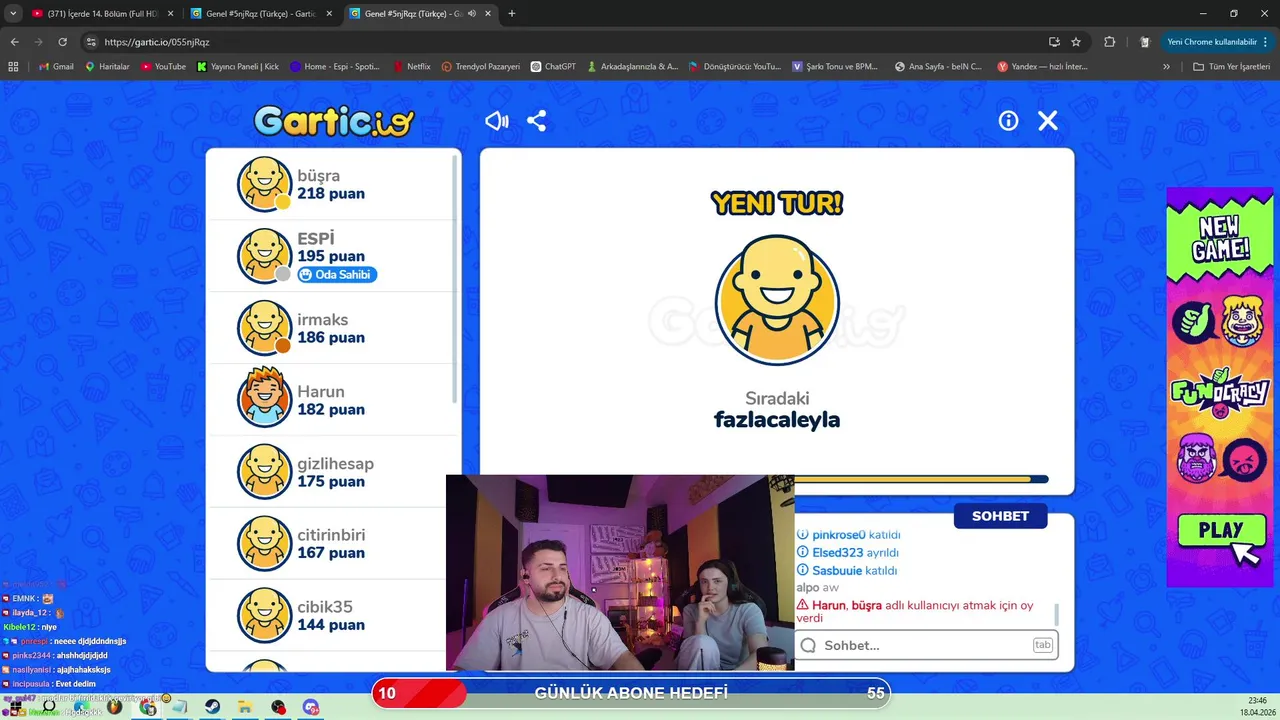This screenshot has width=1280, height=720.
Task: Open the Trendyol Pazaryeri bookmark
Action: [x=481, y=67]
